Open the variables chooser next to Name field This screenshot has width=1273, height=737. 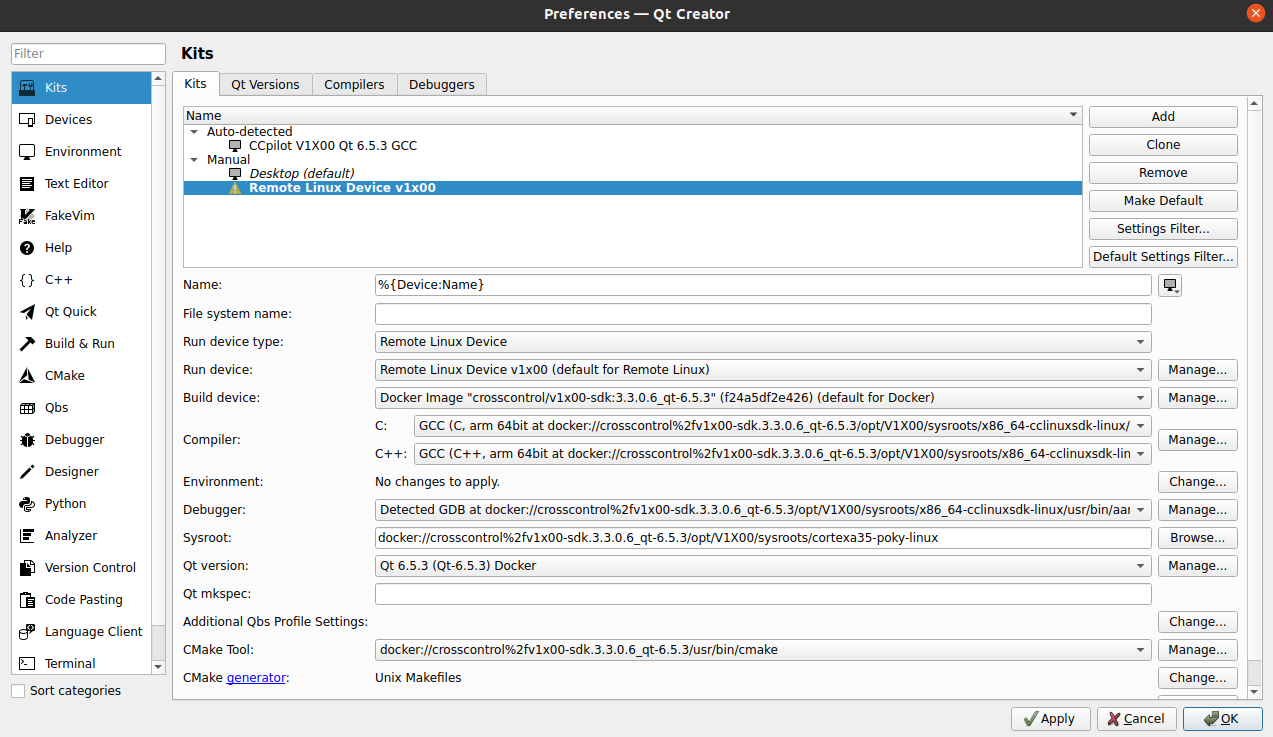(x=1169, y=284)
